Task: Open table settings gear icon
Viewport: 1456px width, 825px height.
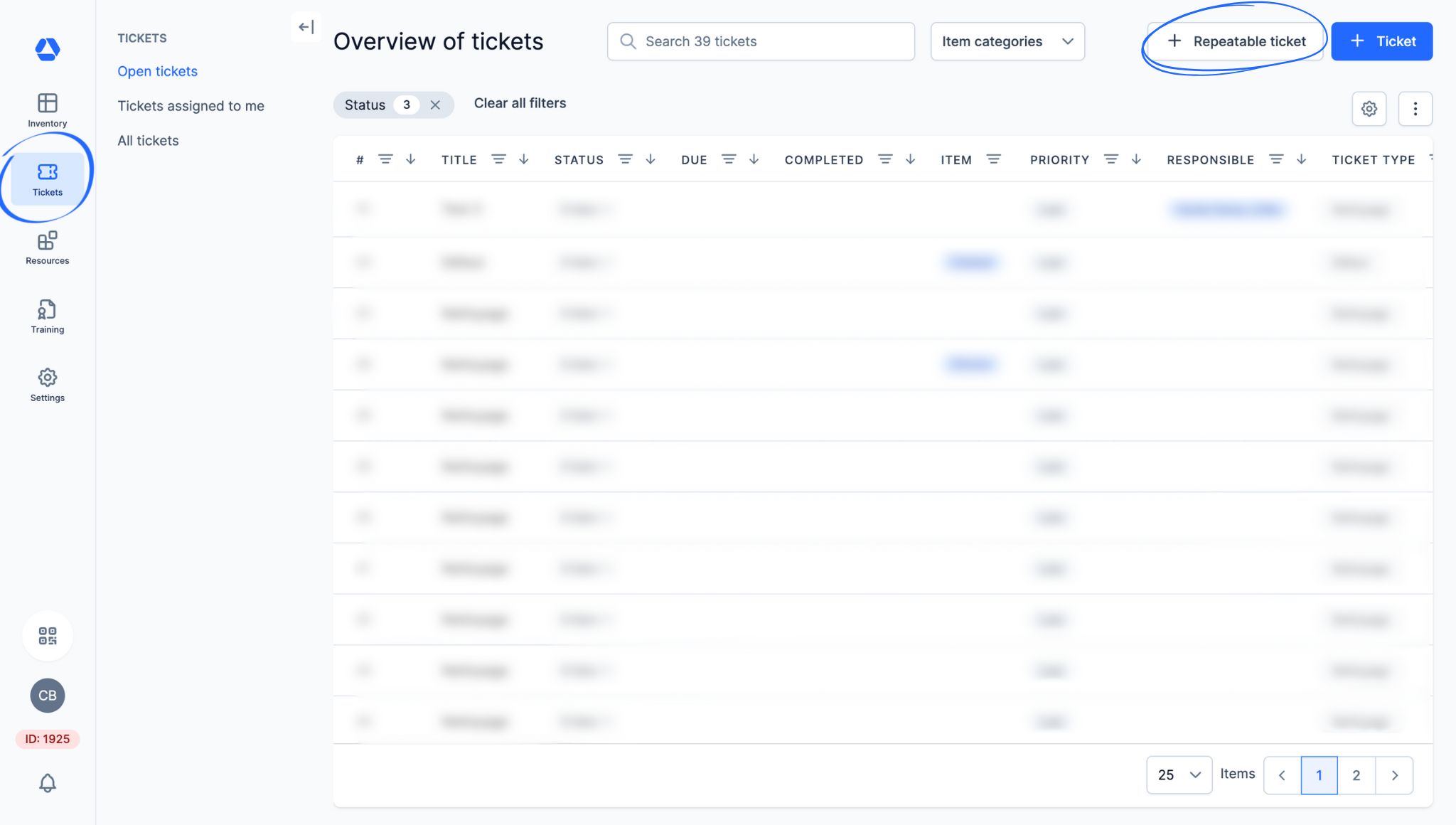Action: [1369, 109]
